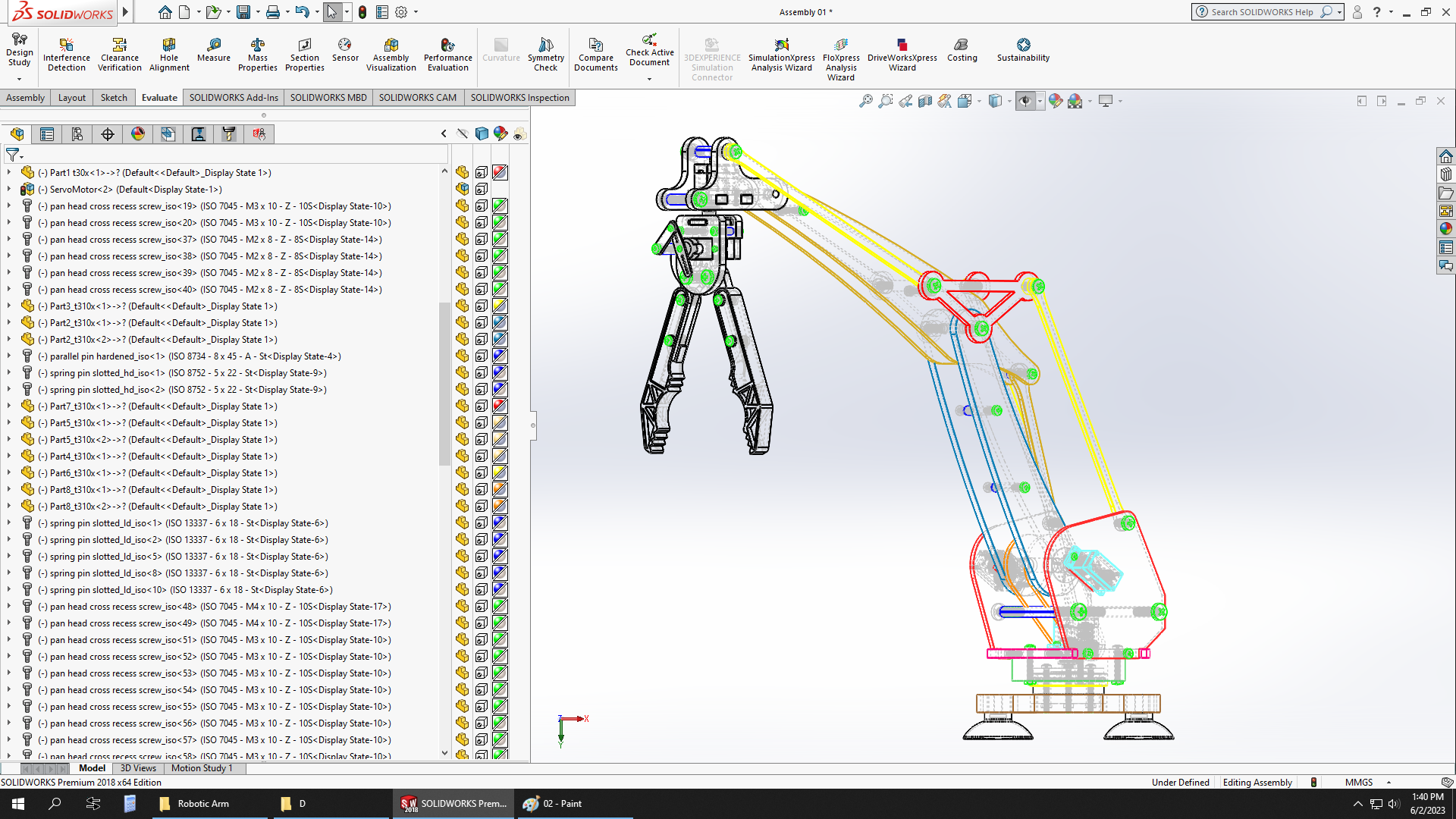This screenshot has height=819, width=1456.
Task: Click the Sensor tool
Action: pos(345,50)
